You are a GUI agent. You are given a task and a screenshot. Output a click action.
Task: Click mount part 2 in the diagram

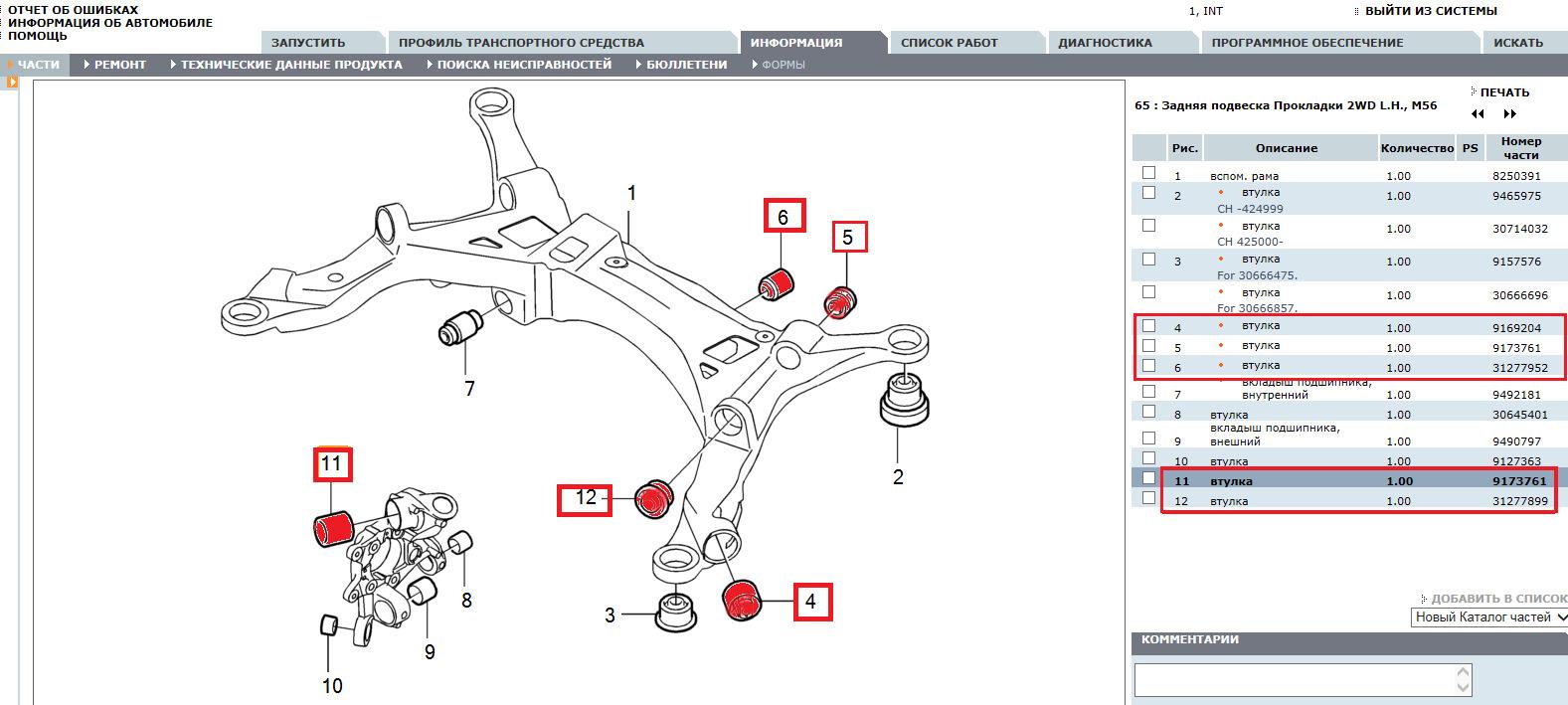903,404
